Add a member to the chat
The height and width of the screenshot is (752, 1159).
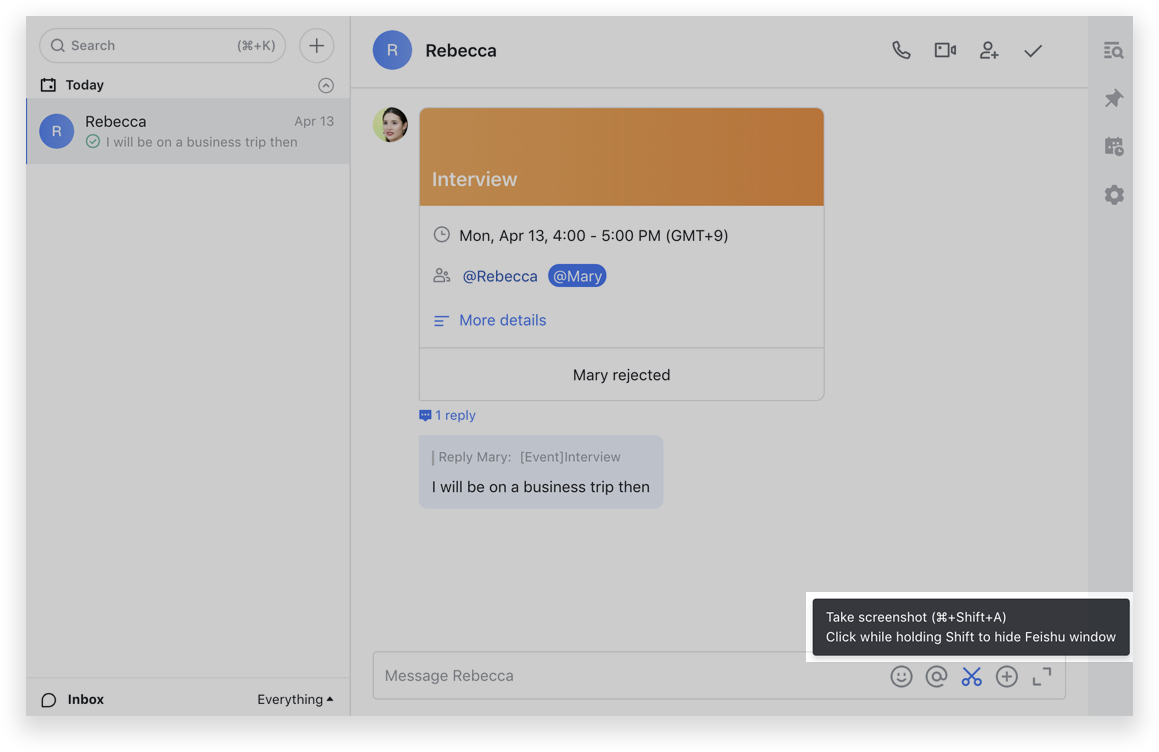click(x=989, y=50)
